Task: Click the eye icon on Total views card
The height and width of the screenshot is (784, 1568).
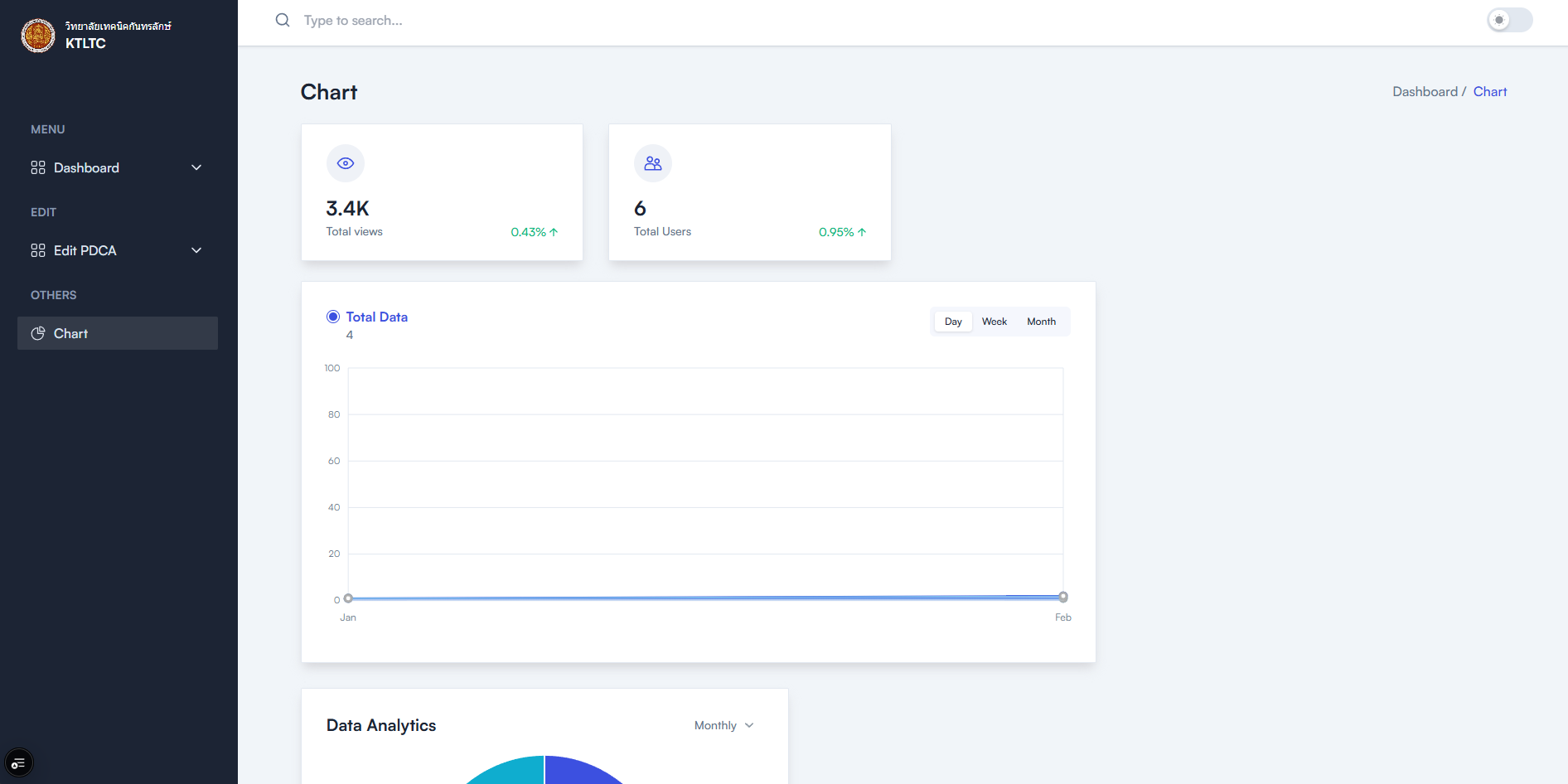Action: point(346,163)
